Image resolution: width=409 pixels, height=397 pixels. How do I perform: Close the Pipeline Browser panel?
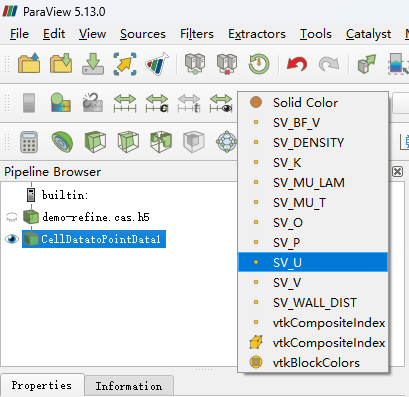coord(397,171)
